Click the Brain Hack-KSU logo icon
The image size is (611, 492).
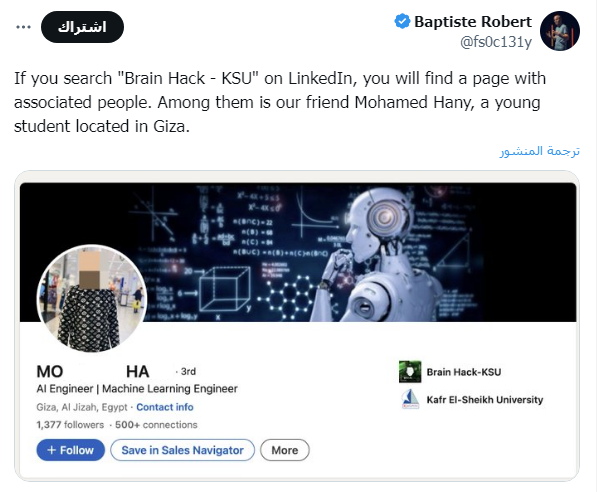pyautogui.click(x=408, y=372)
